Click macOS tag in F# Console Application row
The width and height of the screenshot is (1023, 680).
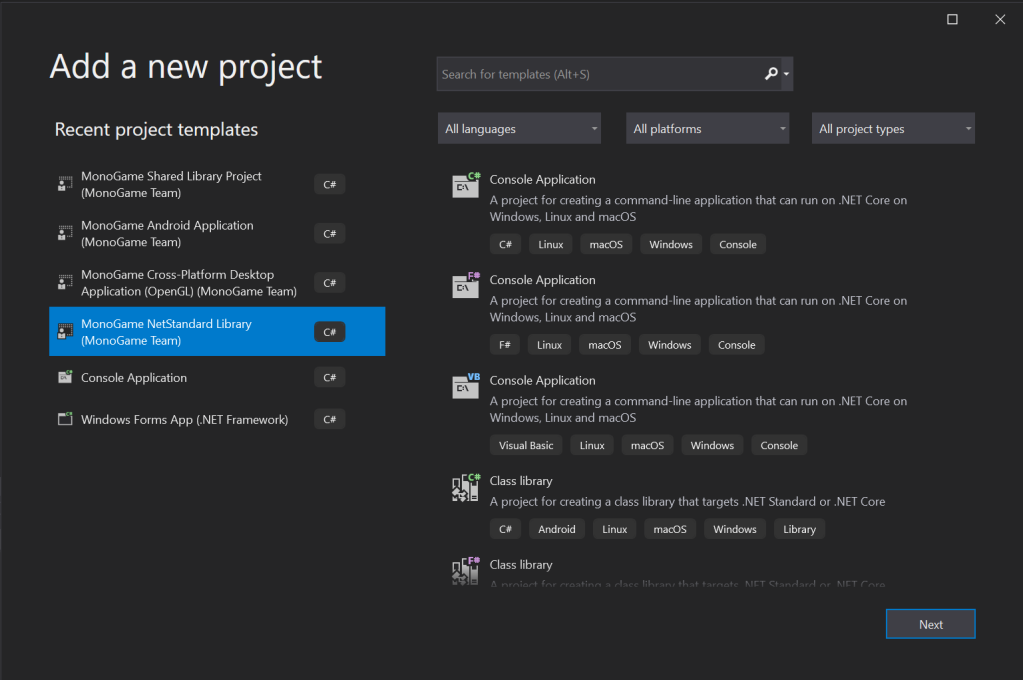tap(605, 345)
